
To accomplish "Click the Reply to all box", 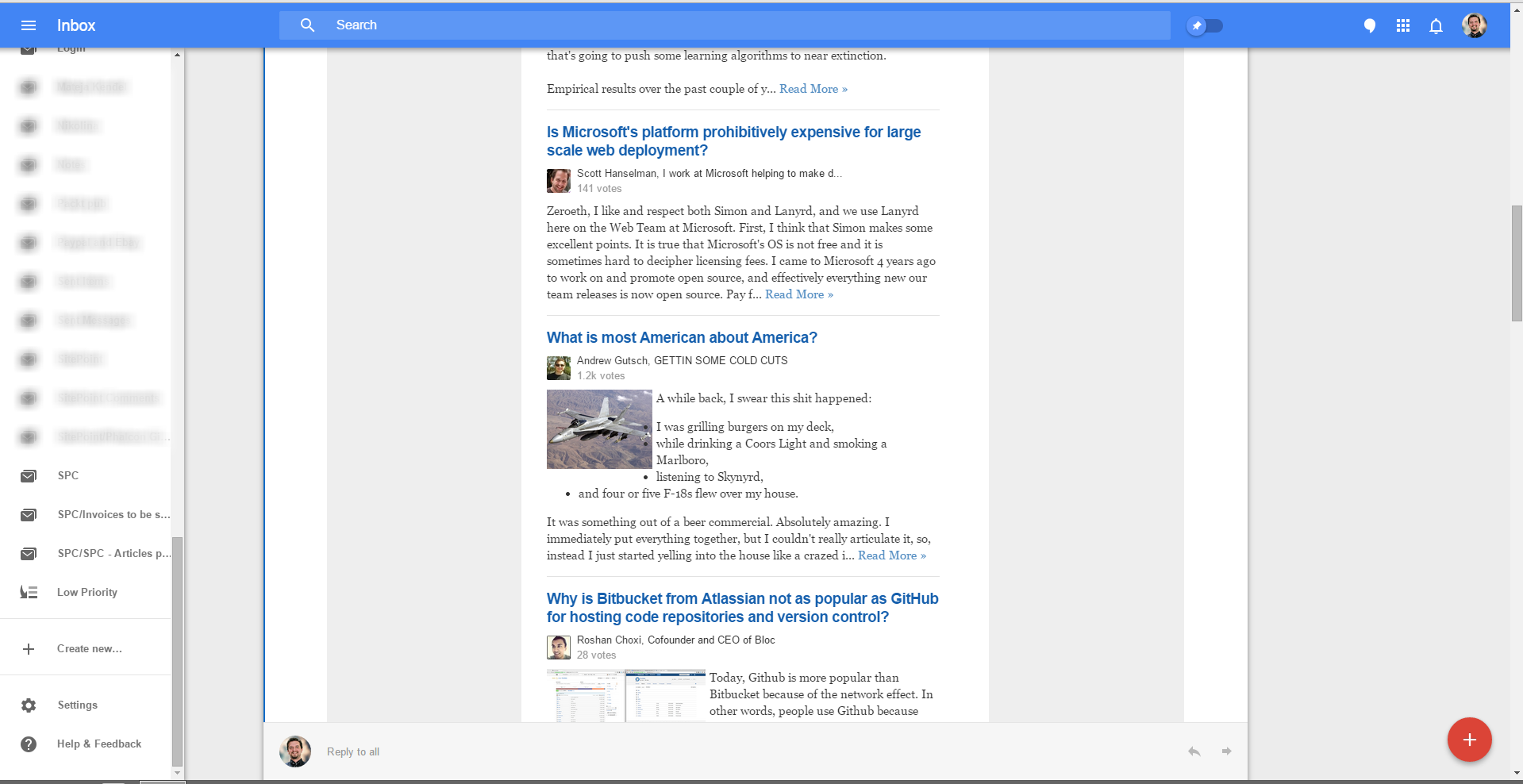I will [353, 751].
